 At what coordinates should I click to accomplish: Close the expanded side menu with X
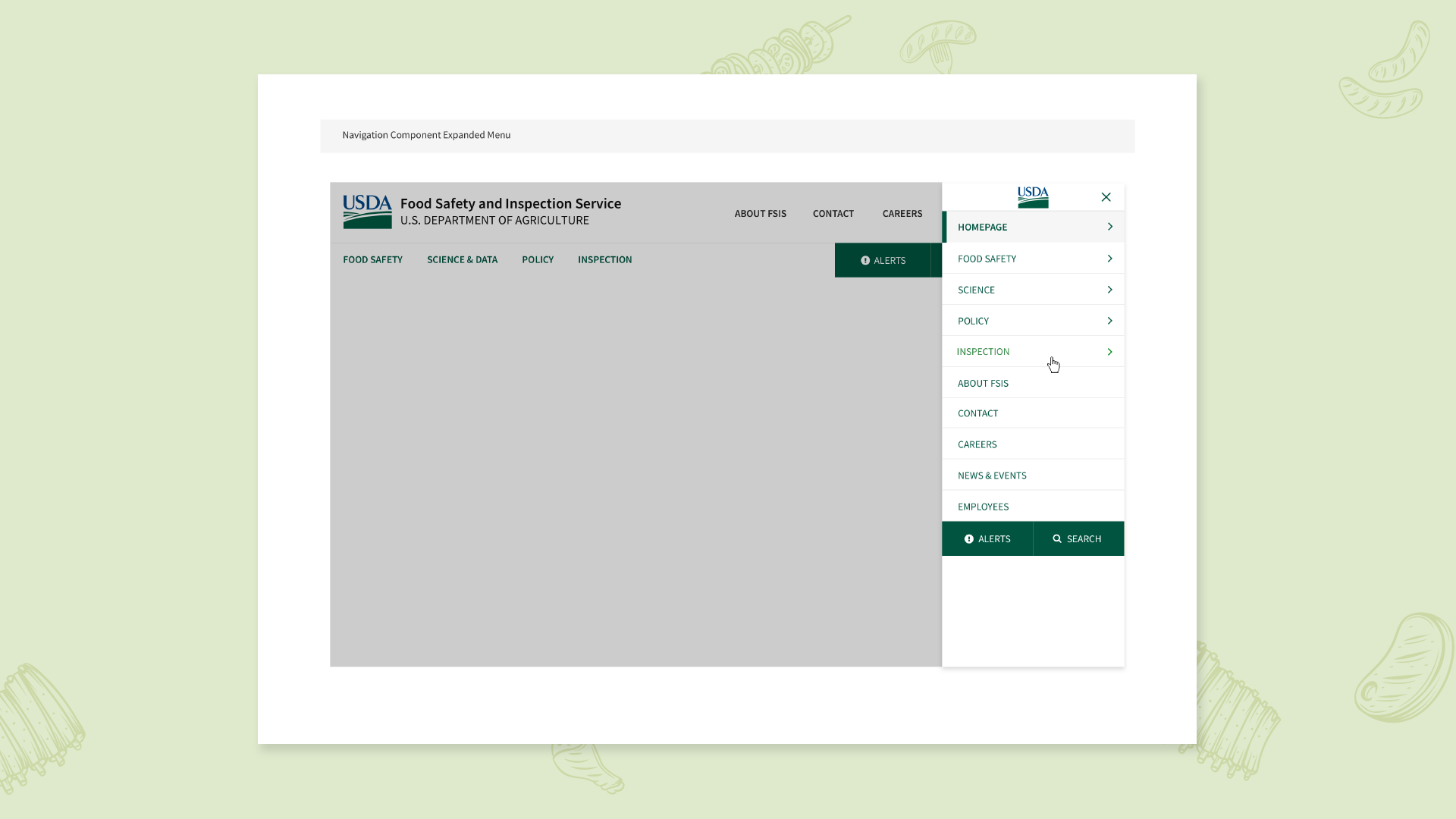click(x=1106, y=197)
